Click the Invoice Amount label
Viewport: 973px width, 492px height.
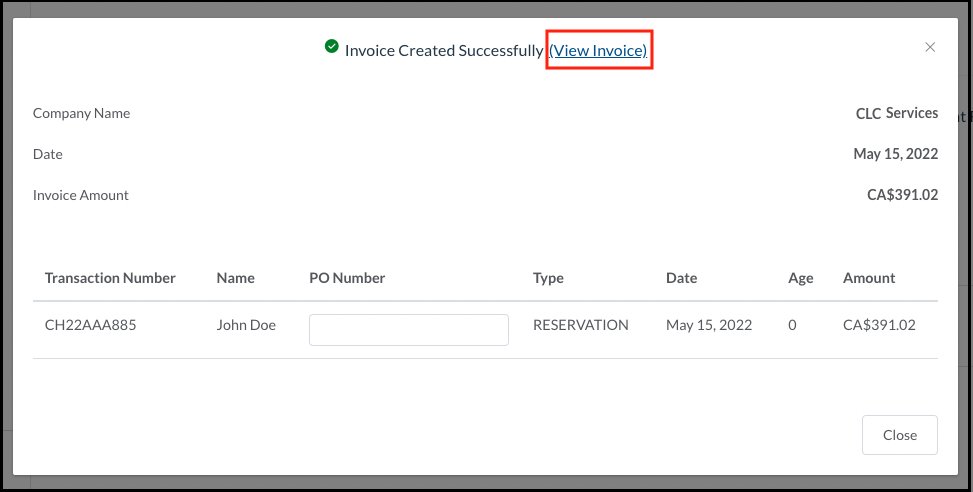point(81,195)
